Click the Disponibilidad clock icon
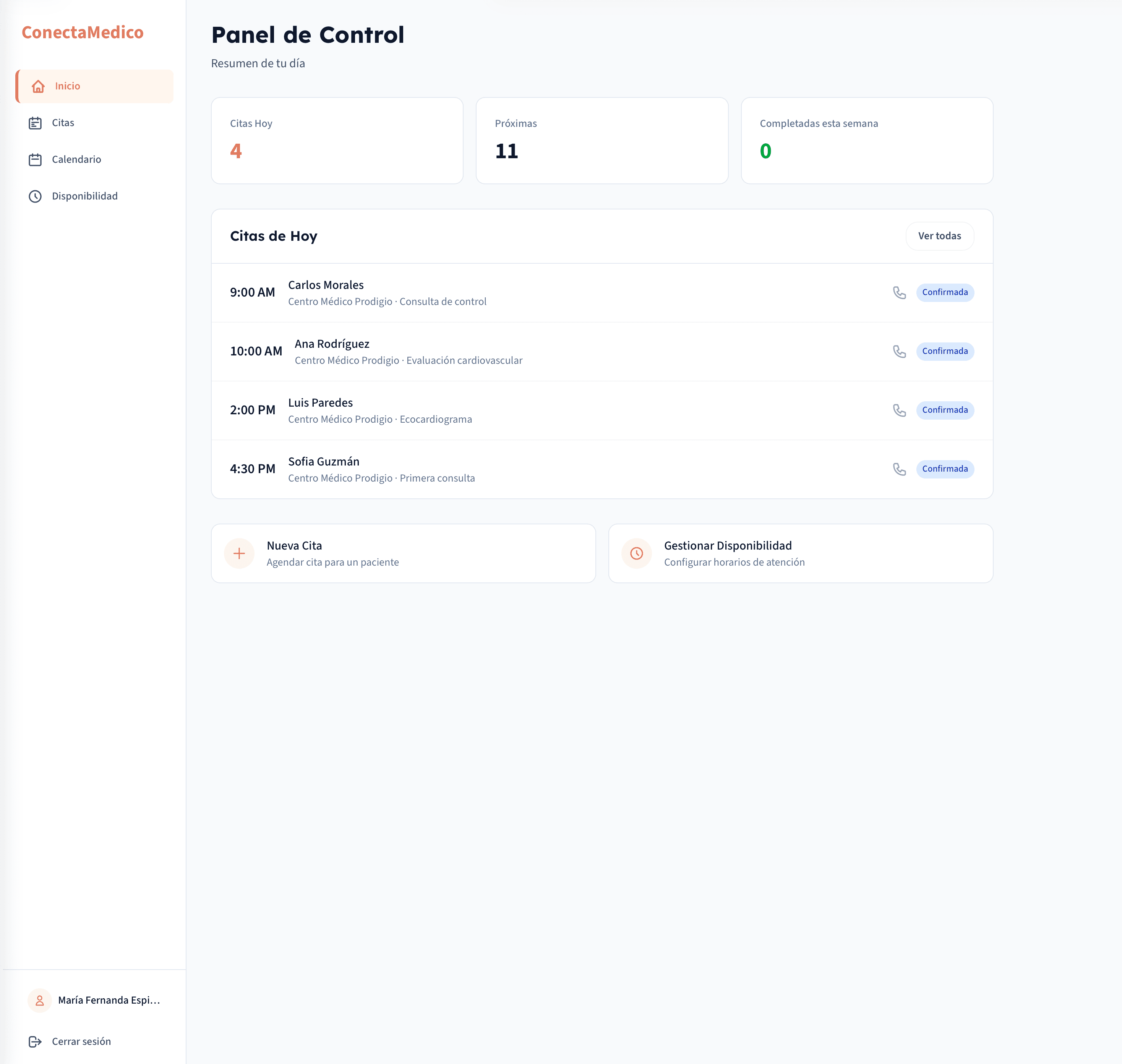The height and width of the screenshot is (1064, 1122). (x=35, y=196)
